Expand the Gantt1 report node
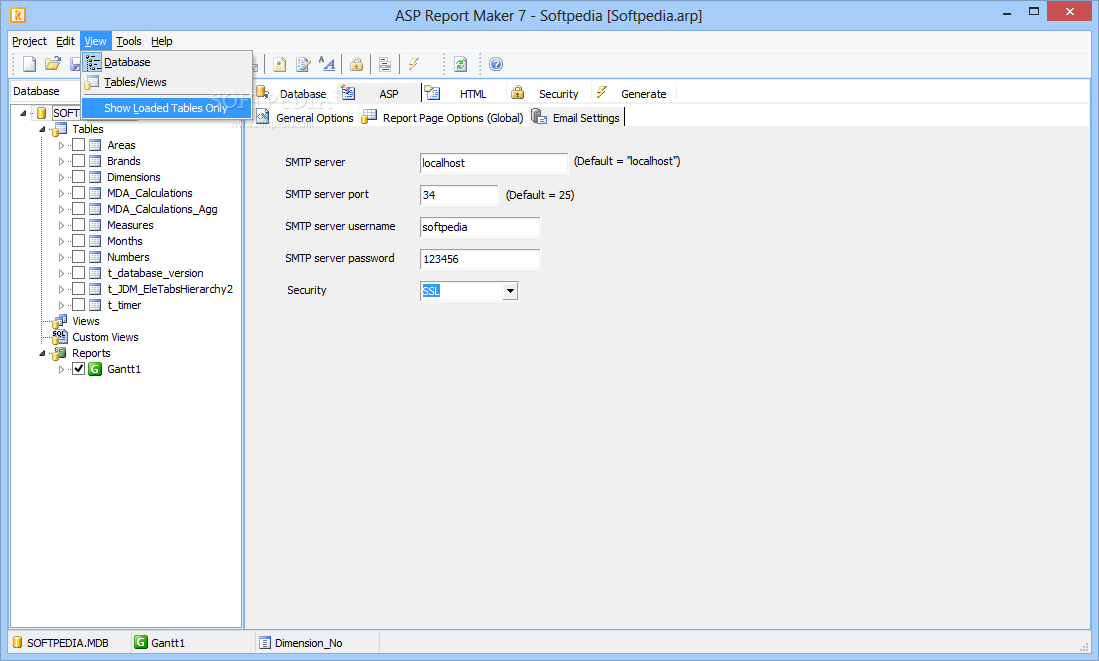Image resolution: width=1099 pixels, height=661 pixels. click(61, 369)
